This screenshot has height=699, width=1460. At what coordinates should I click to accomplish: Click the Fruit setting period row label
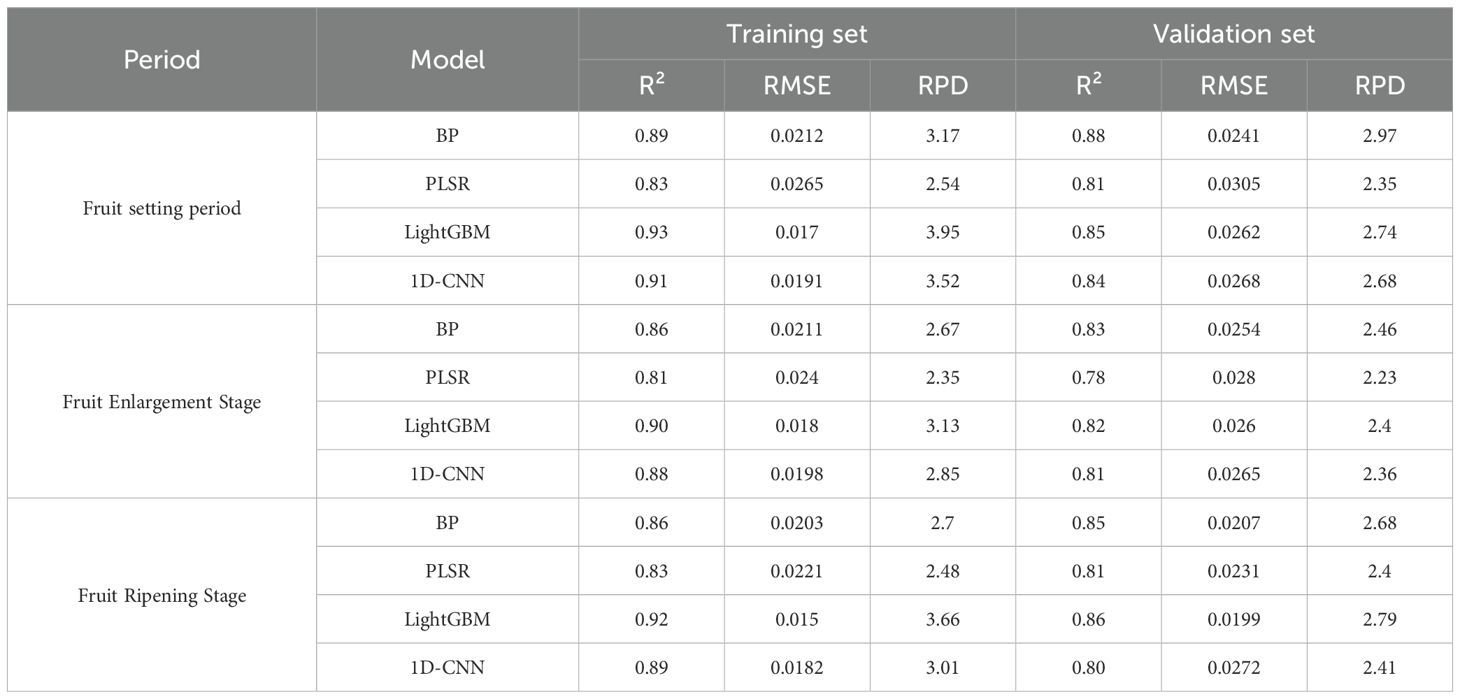pos(162,209)
